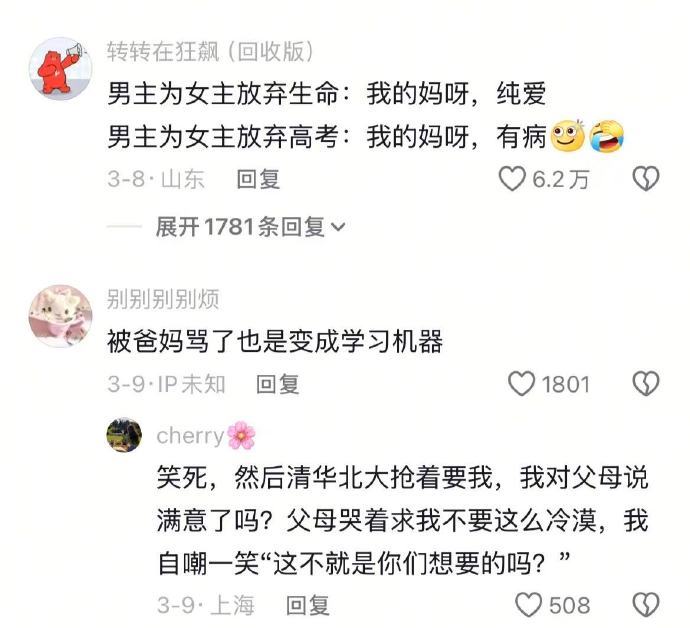Select comment text 被爸妈骂了也是变成学习机器
Viewport: 690px width, 628px height.
(275, 342)
